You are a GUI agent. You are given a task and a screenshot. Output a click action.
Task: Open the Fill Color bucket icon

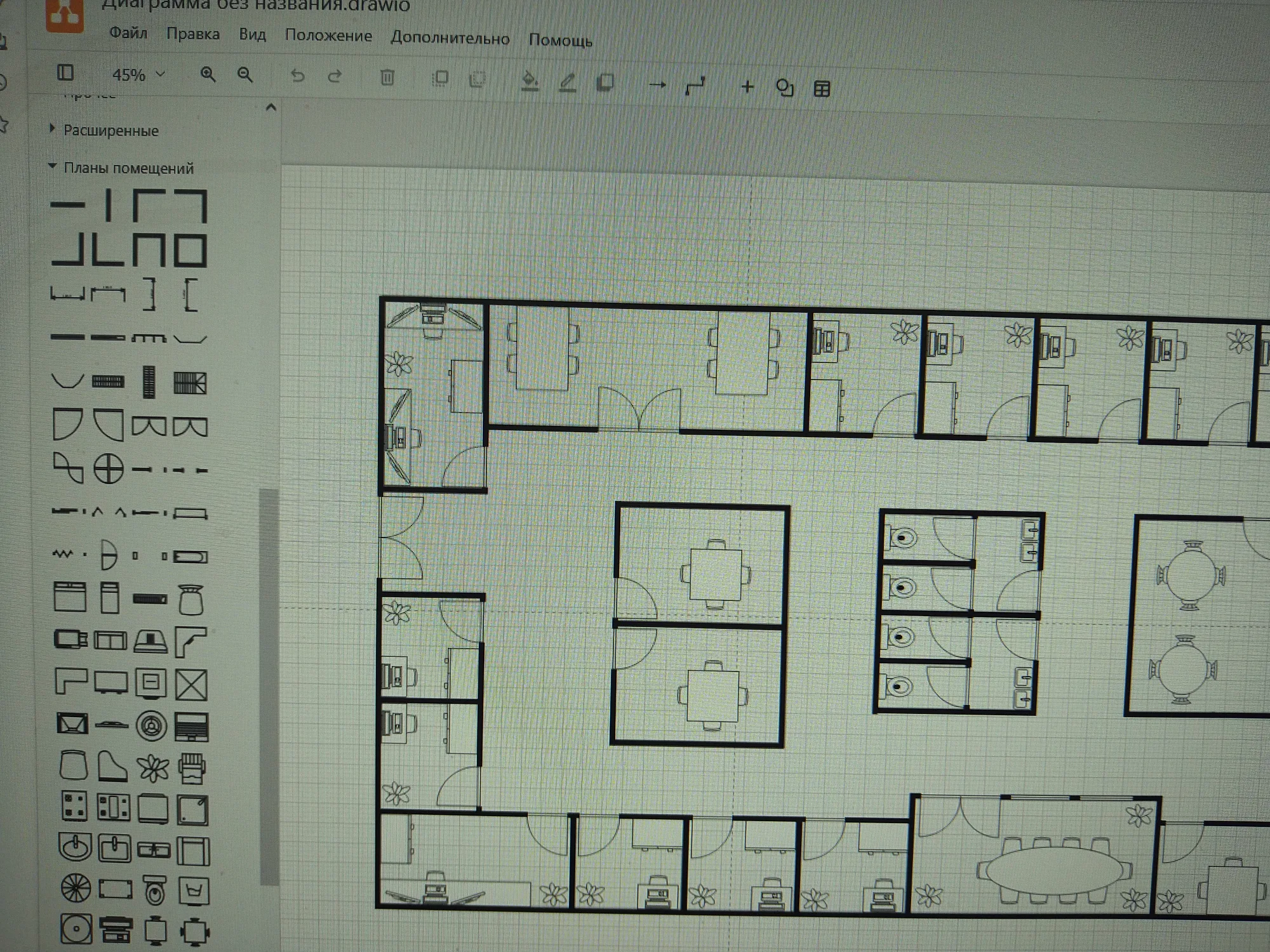[x=530, y=81]
